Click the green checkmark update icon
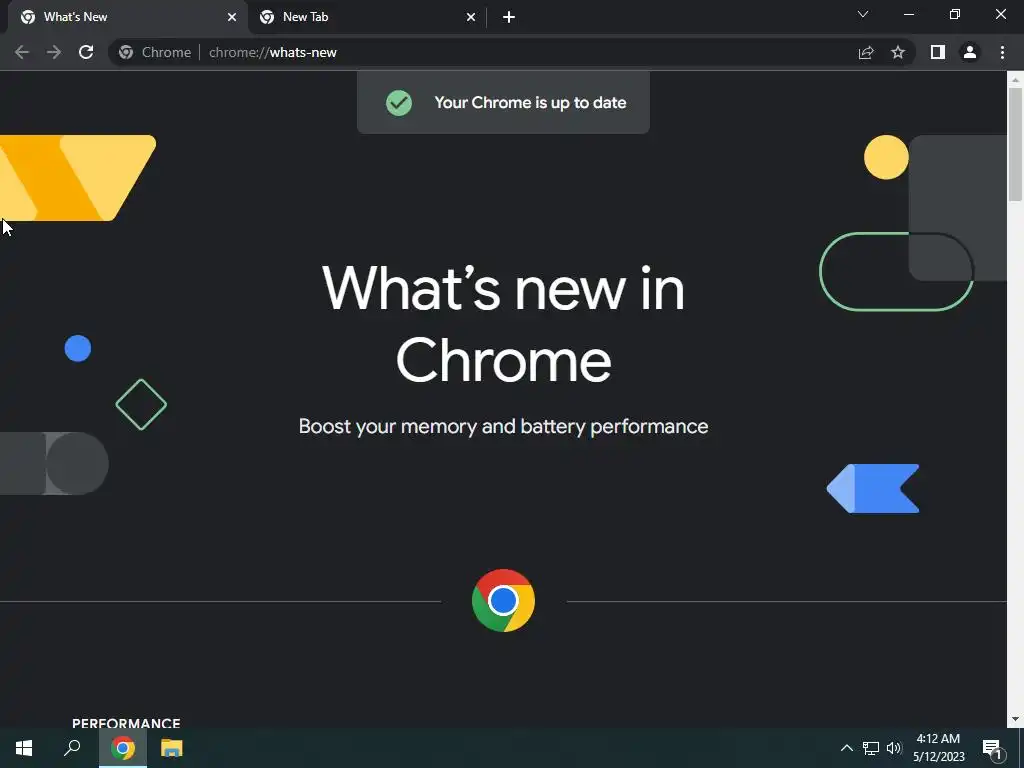This screenshot has width=1024, height=768. point(399,103)
